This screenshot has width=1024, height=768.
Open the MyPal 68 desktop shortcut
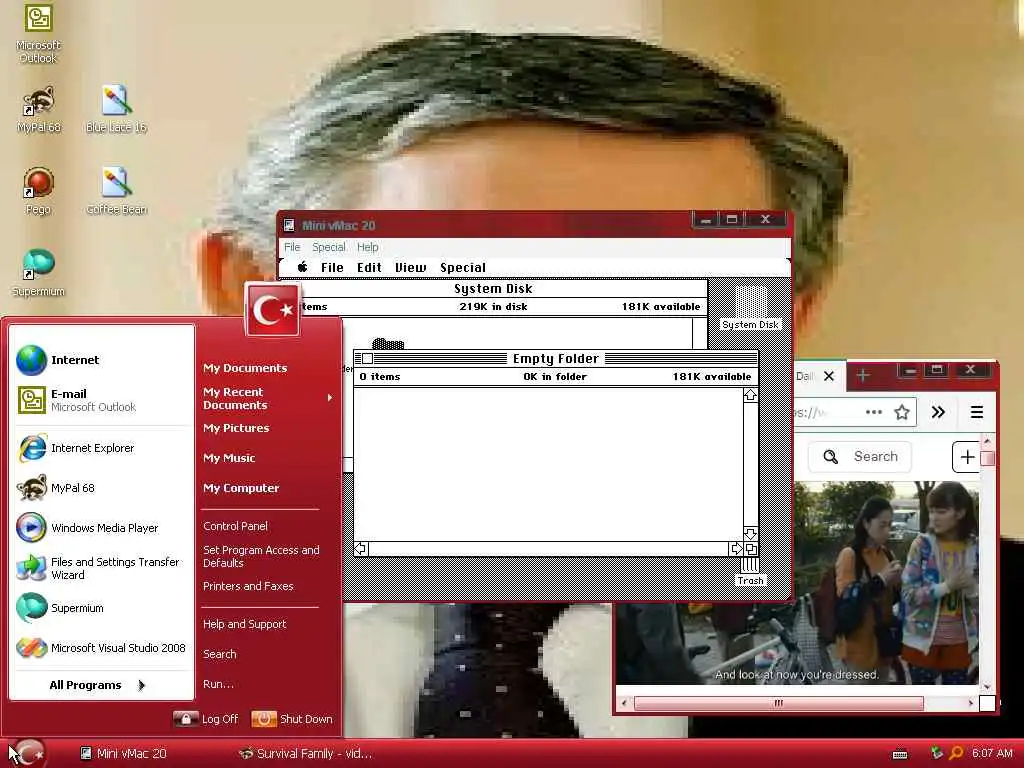point(39,109)
